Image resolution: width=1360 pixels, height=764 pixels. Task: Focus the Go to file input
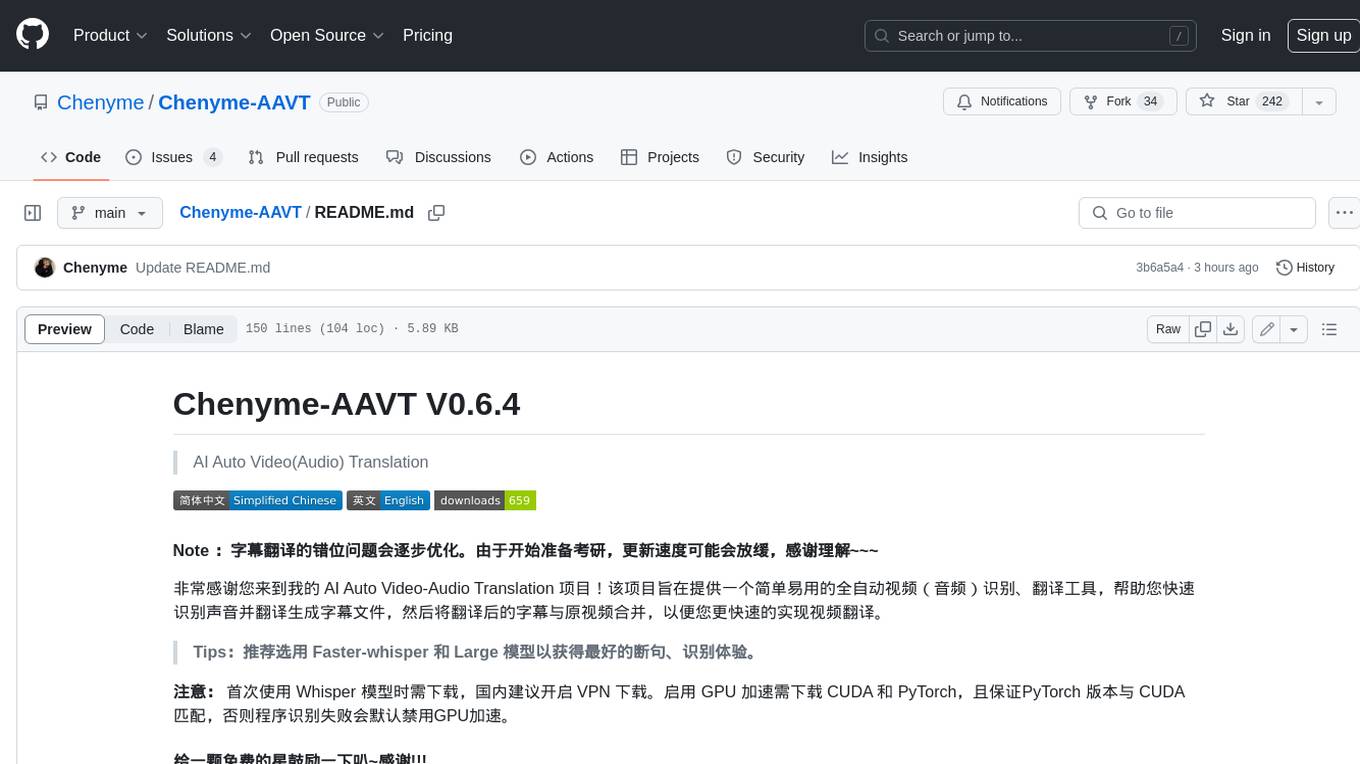[1197, 213]
